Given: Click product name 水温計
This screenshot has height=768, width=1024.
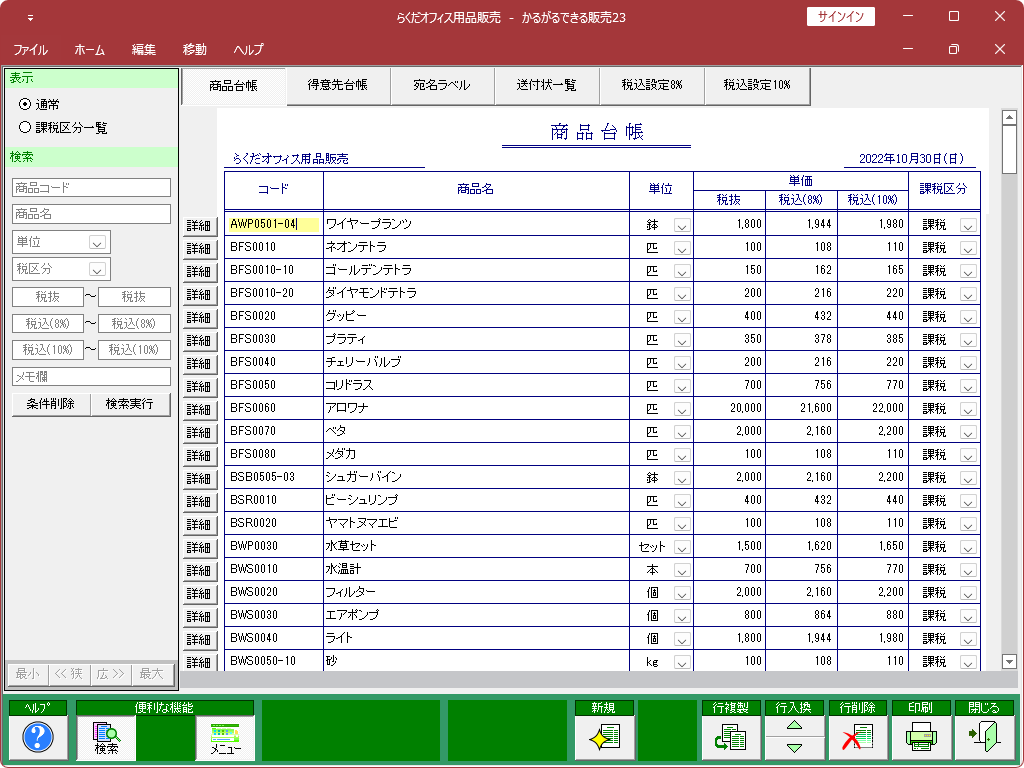Looking at the screenshot, I should (x=343, y=569).
